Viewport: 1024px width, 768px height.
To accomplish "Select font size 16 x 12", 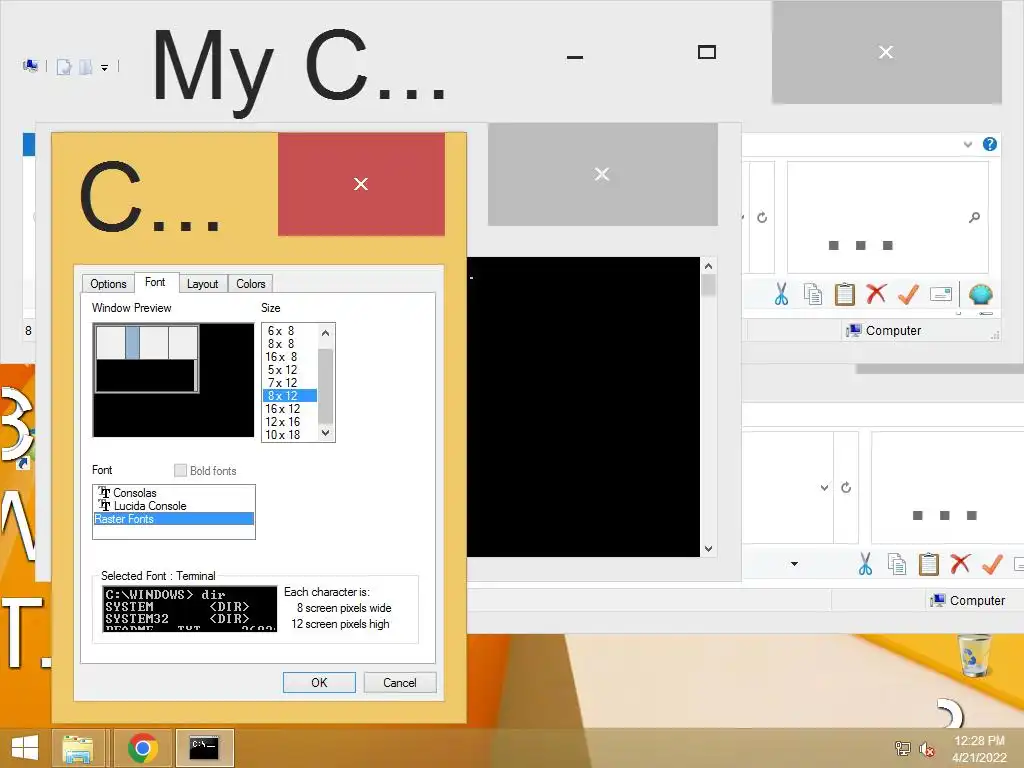I will [x=290, y=409].
